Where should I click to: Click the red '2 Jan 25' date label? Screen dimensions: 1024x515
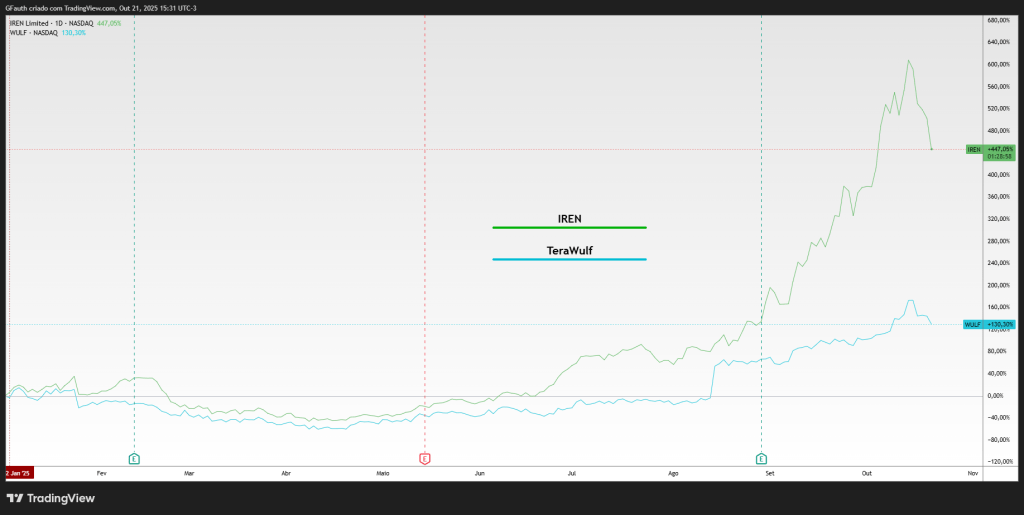20,470
